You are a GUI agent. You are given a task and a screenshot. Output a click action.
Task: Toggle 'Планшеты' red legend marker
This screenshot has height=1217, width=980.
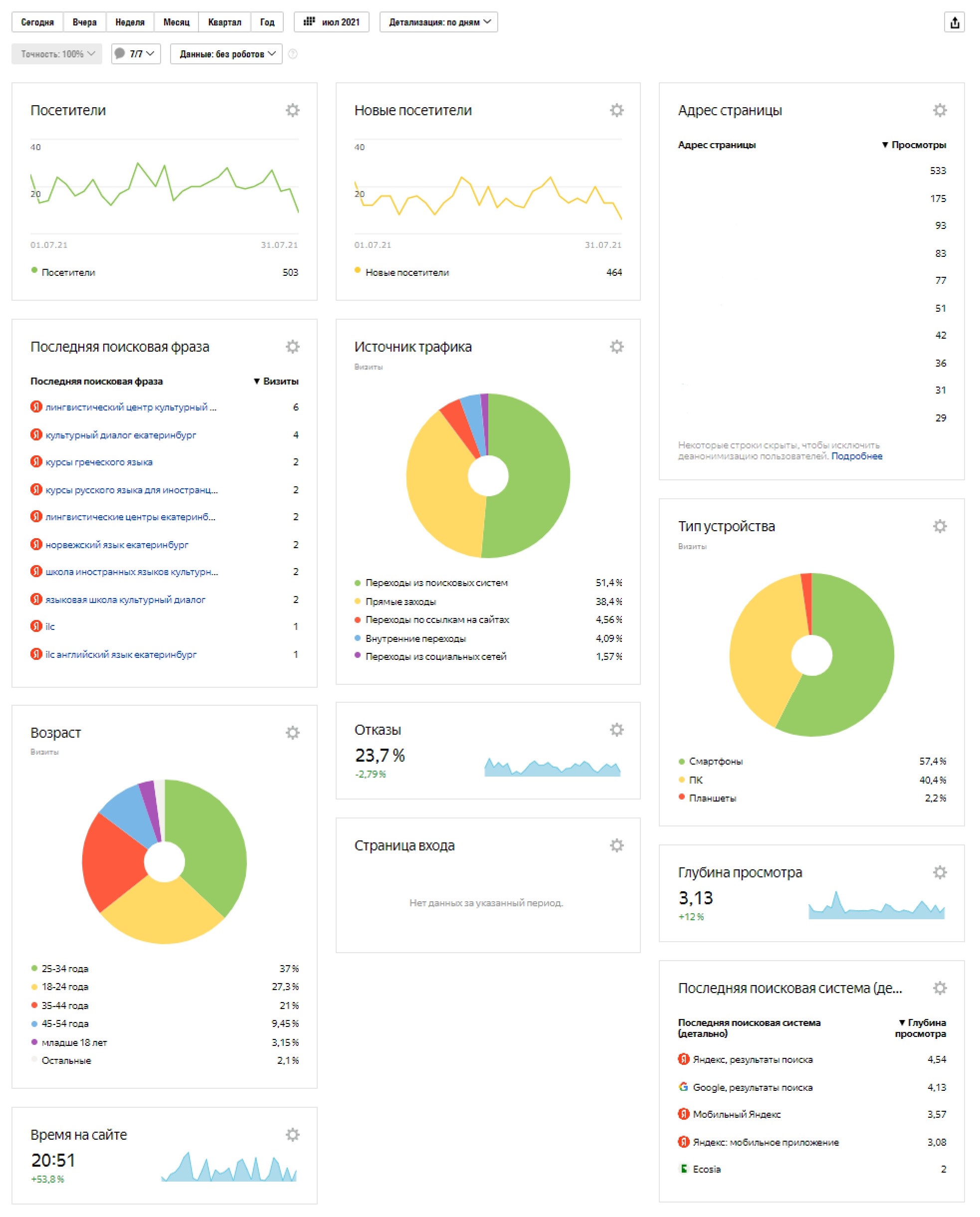click(x=681, y=798)
